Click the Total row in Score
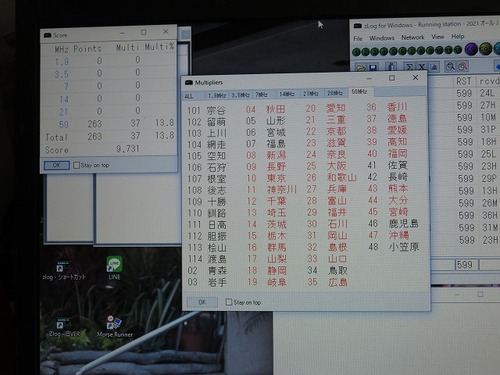Image resolution: width=500 pixels, height=375 pixels. click(109, 136)
